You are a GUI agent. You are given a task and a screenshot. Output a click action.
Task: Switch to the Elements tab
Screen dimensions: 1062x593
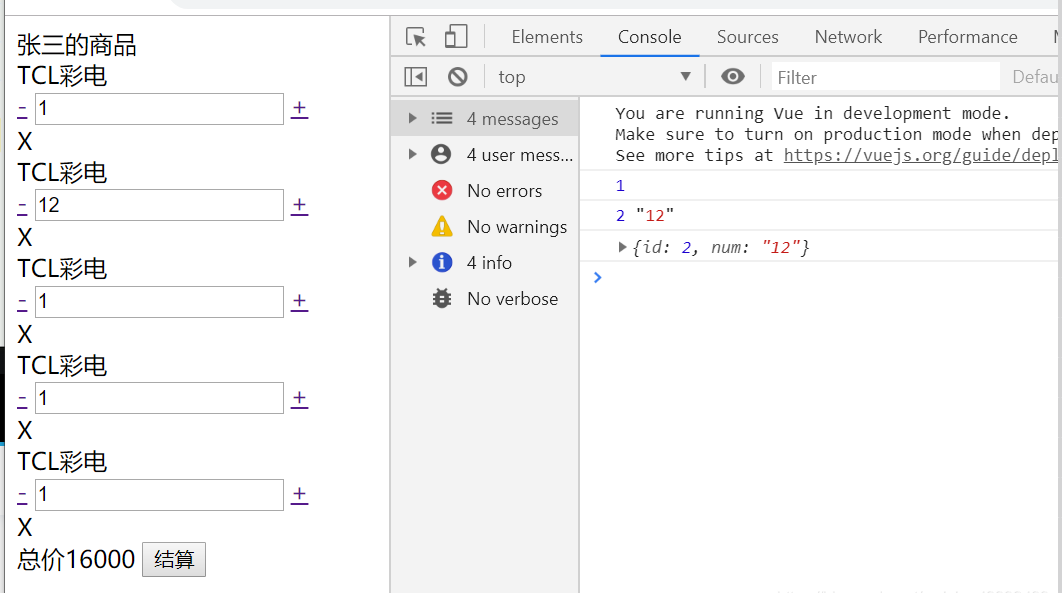[547, 37]
